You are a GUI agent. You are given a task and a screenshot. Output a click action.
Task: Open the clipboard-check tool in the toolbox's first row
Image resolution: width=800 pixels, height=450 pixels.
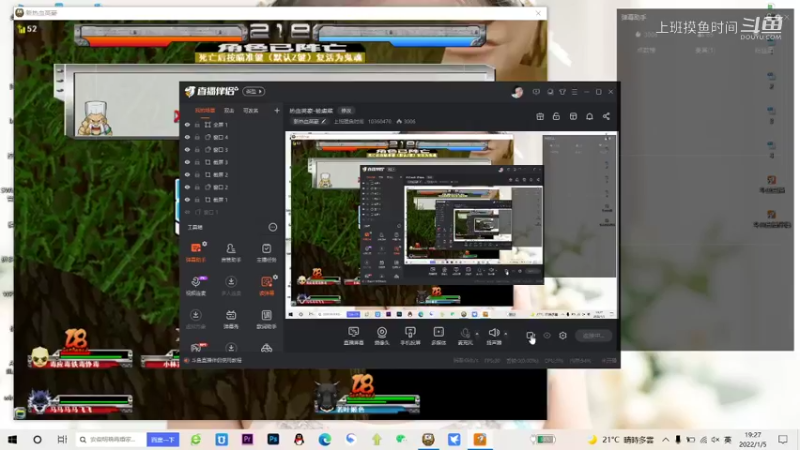point(266,252)
